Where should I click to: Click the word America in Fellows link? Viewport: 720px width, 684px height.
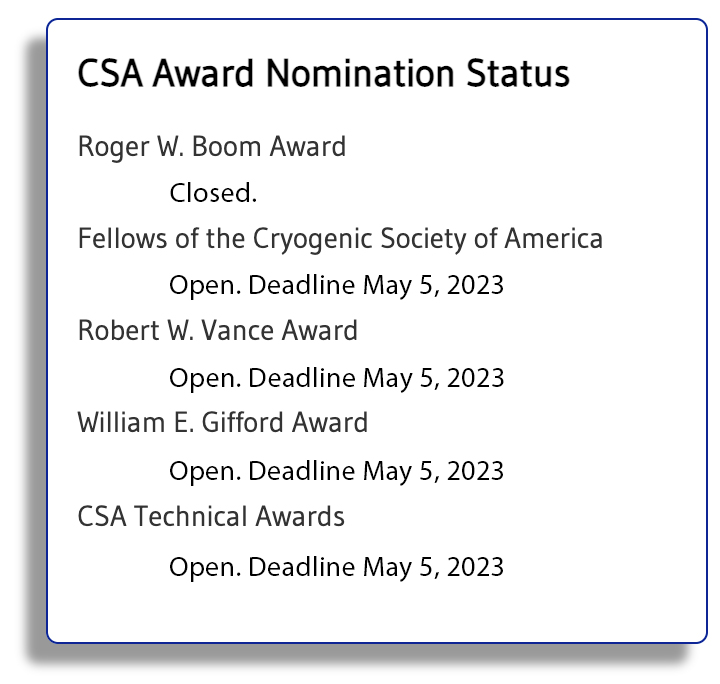click(554, 239)
